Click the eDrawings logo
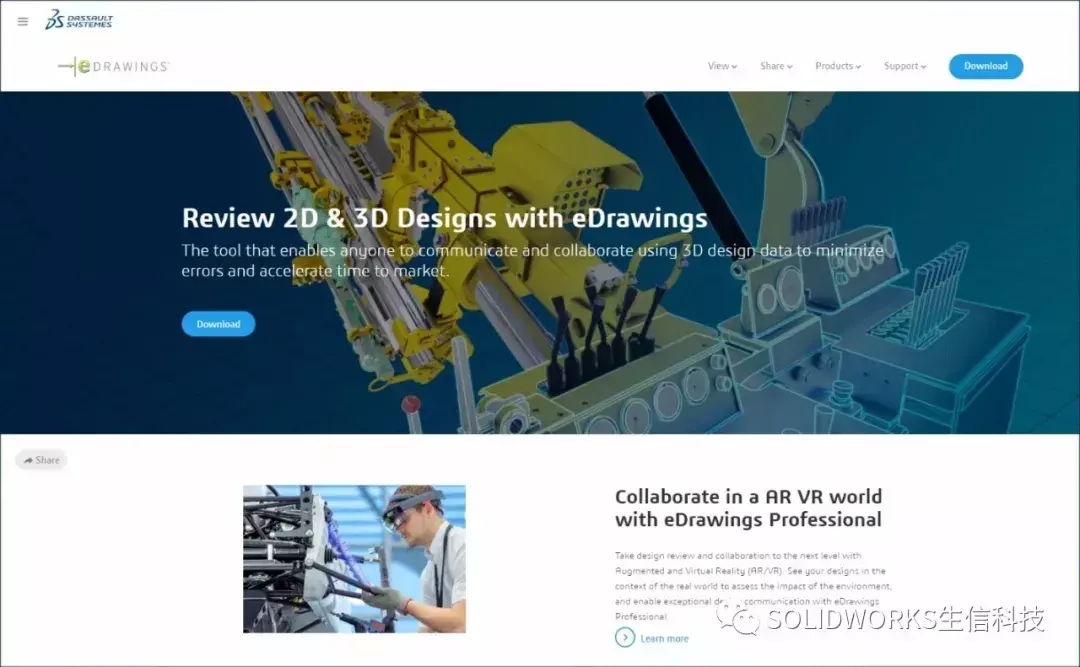 (x=114, y=66)
